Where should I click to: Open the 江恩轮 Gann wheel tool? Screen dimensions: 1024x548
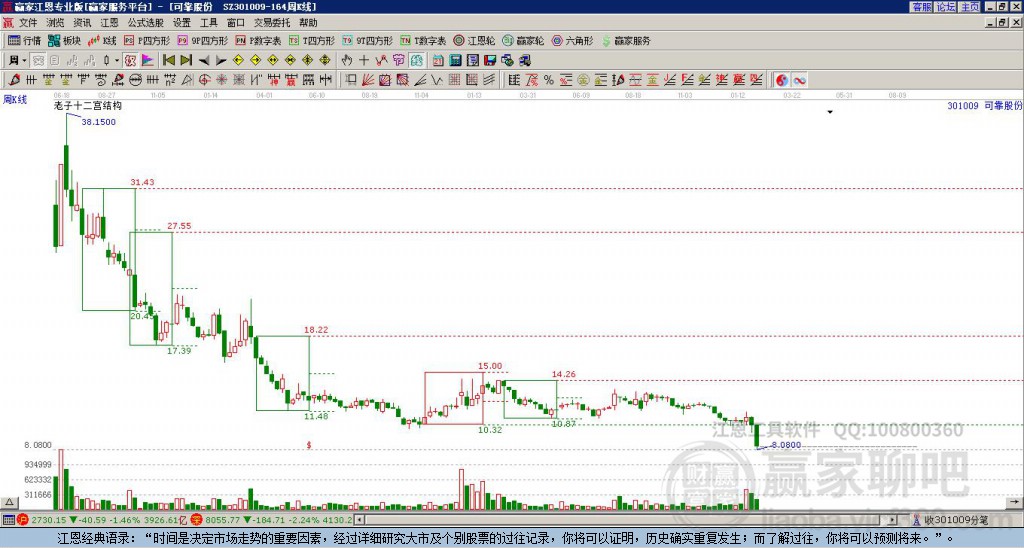point(474,40)
